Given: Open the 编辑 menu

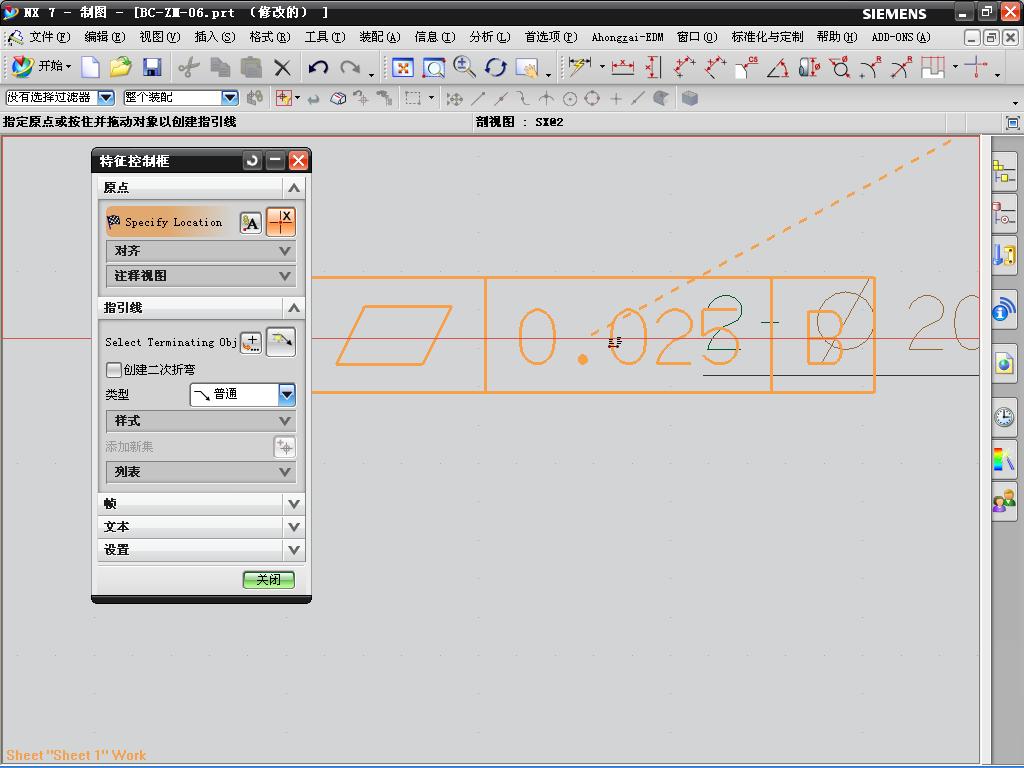Looking at the screenshot, I should (x=104, y=37).
